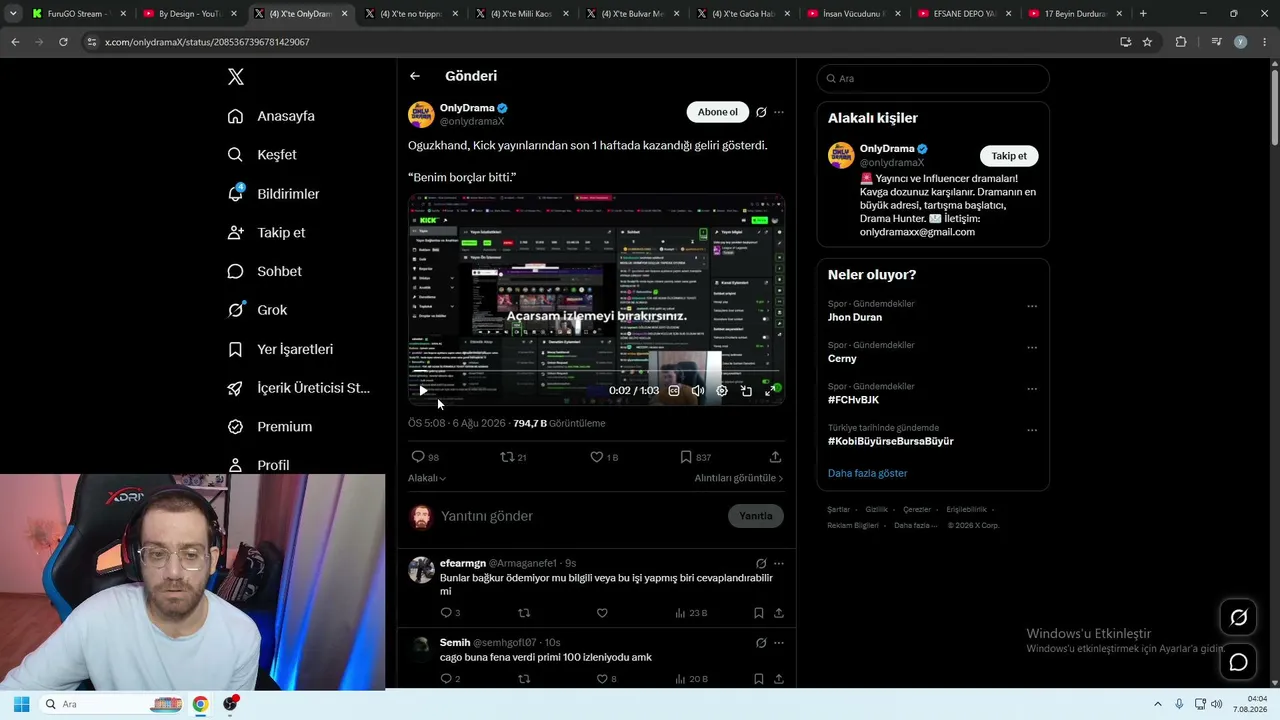Open İçerik Üreticisi Stüdyosu
The image size is (1280, 720).
[299, 388]
